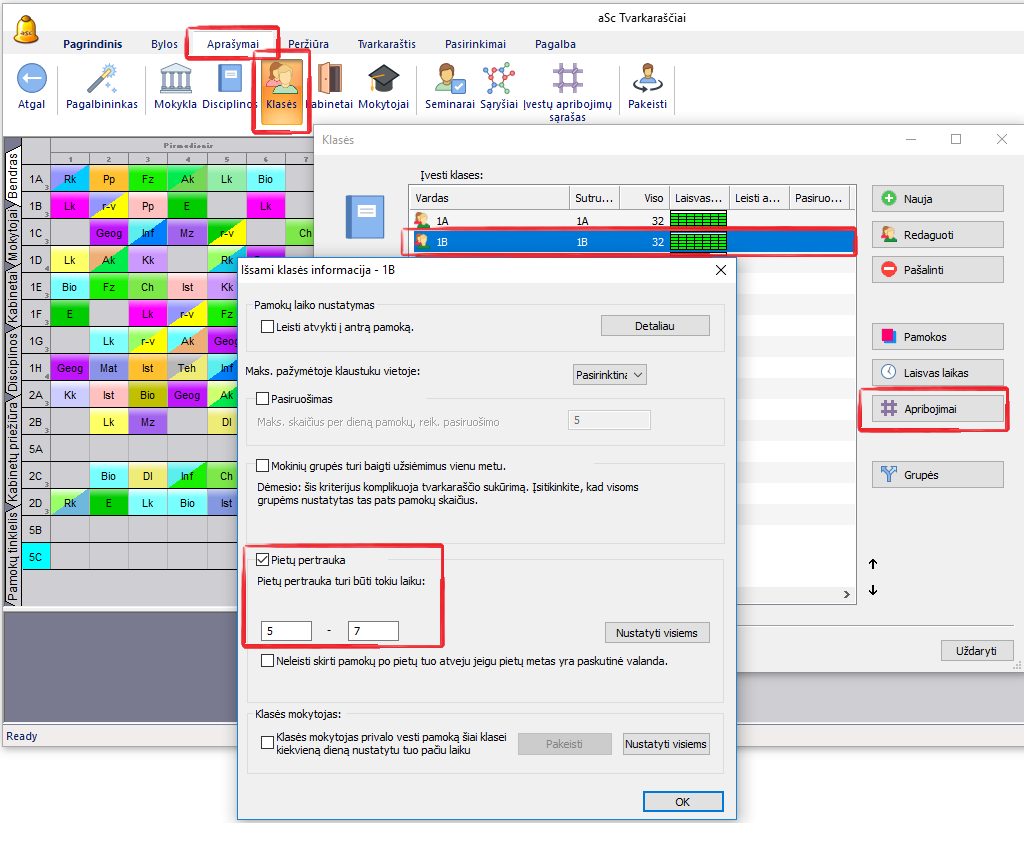Click the Atgal back arrow icon
Image resolution: width=1024 pixels, height=859 pixels.
[31, 80]
